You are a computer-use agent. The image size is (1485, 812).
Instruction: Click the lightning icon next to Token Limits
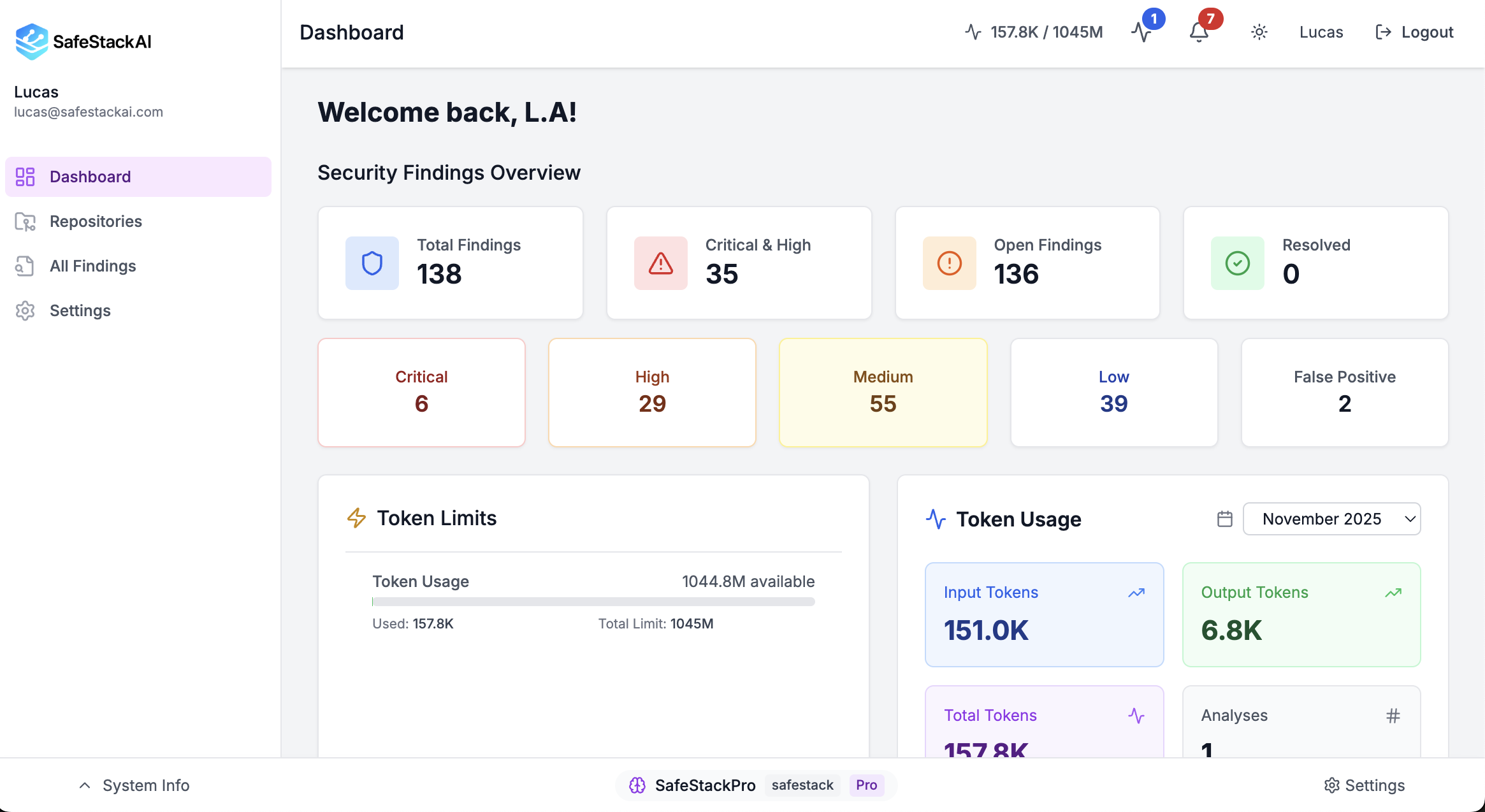click(356, 518)
